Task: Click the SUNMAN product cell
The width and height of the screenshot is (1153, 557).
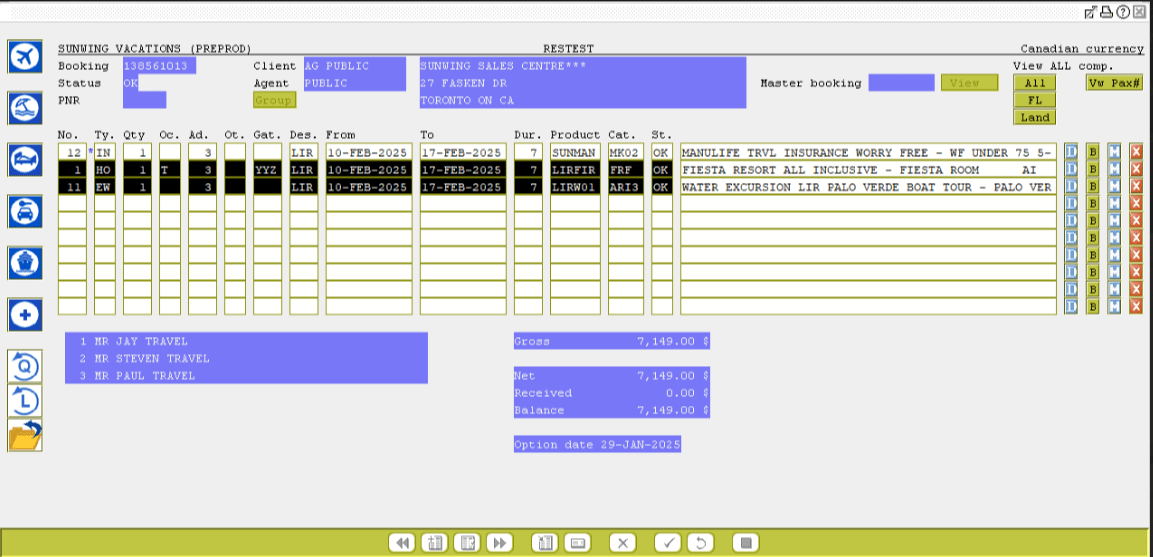Action: (575, 152)
